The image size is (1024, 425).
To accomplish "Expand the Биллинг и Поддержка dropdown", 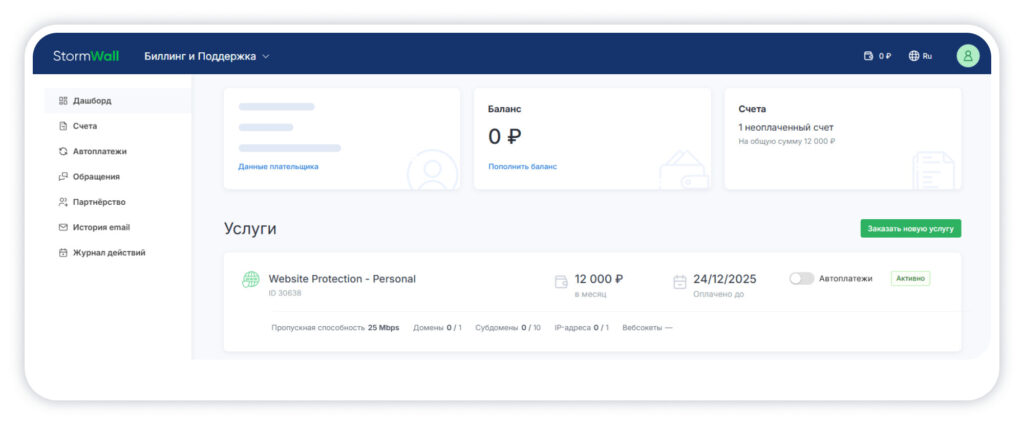I will click(207, 56).
